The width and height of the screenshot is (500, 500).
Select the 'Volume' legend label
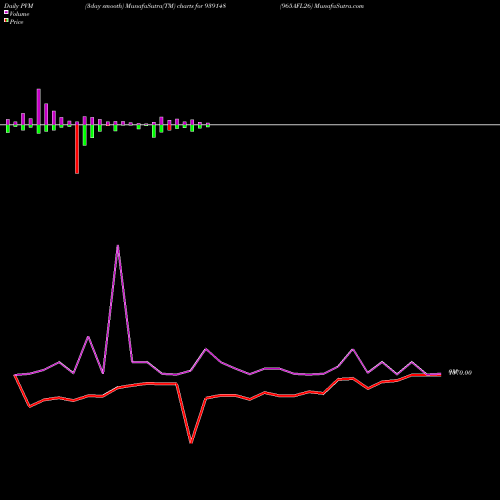tap(19, 14)
